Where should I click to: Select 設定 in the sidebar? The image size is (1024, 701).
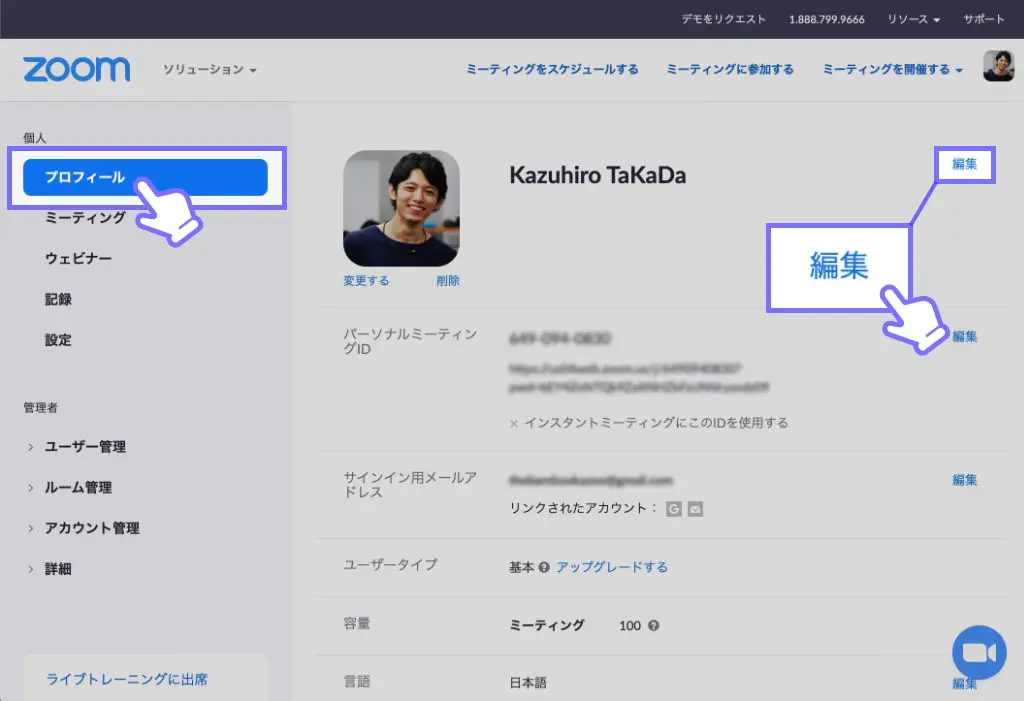(57, 340)
